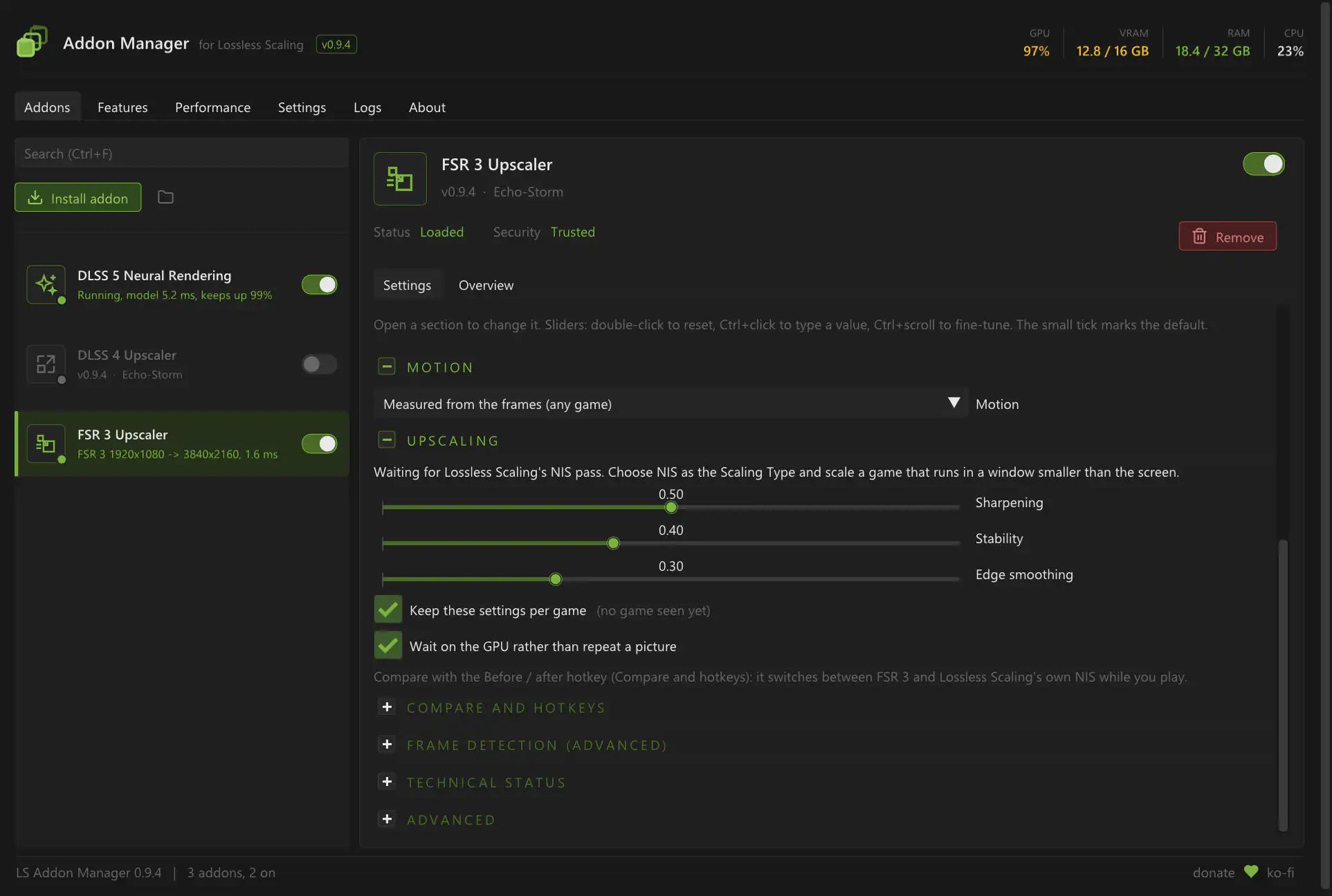Open the Logs tab

(367, 107)
